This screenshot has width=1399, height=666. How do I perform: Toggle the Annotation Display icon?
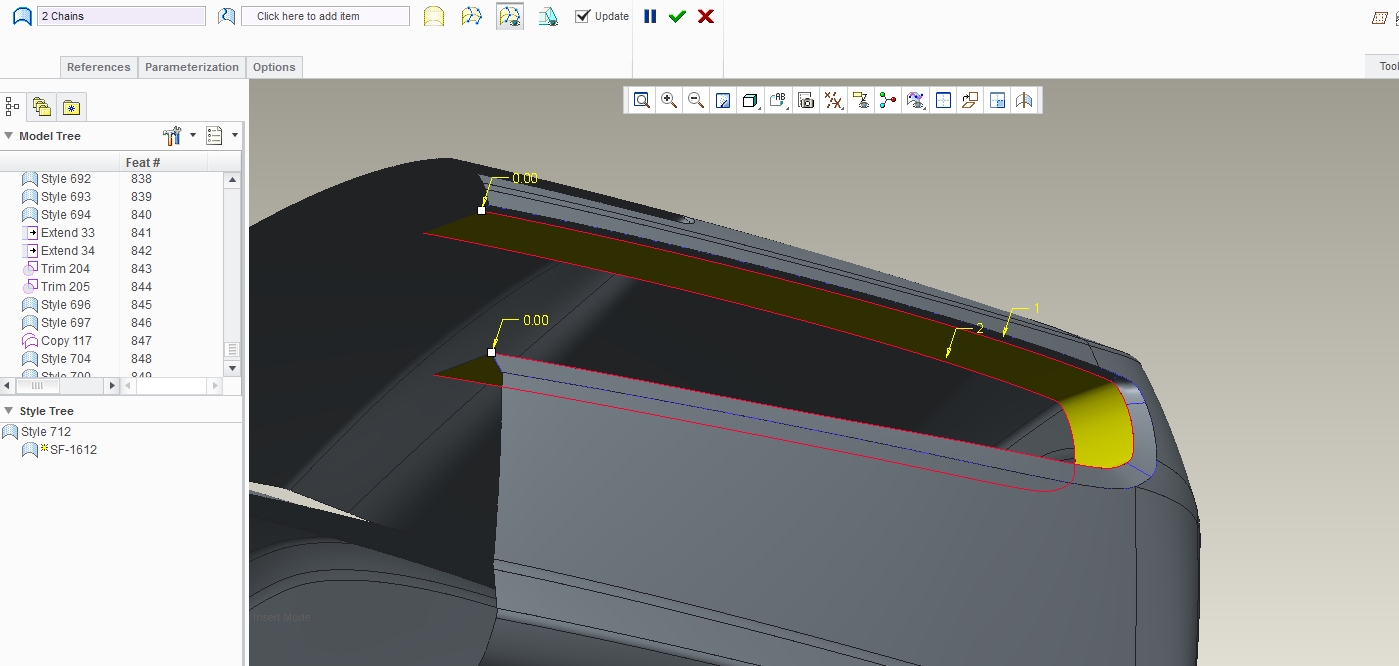click(x=860, y=100)
